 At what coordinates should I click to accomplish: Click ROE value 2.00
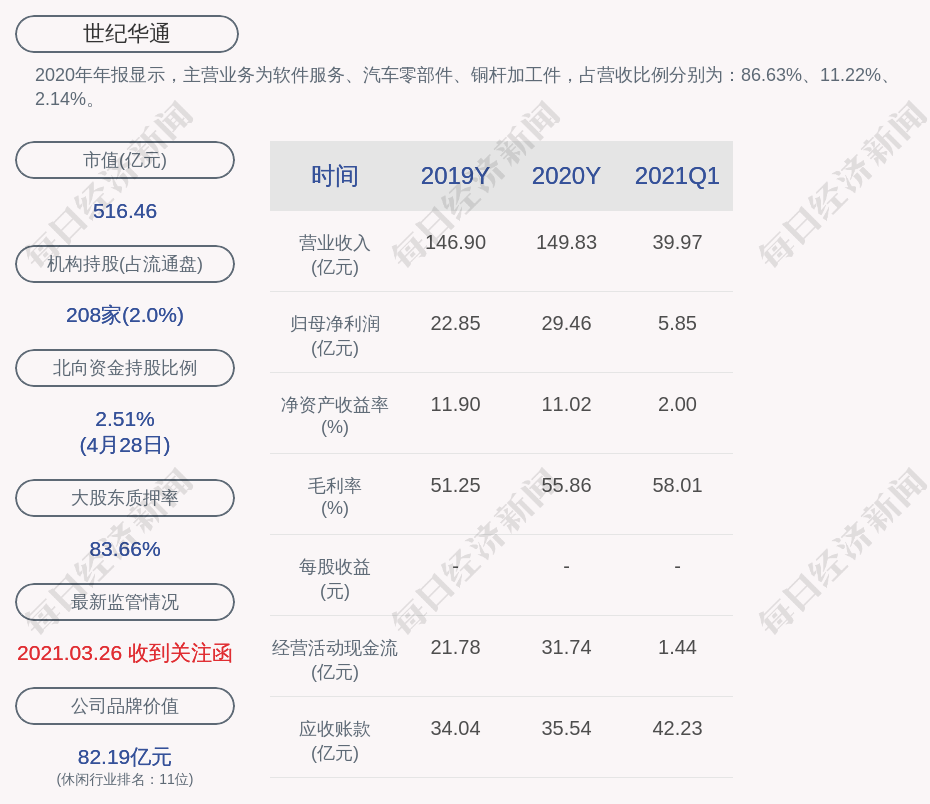coord(677,404)
